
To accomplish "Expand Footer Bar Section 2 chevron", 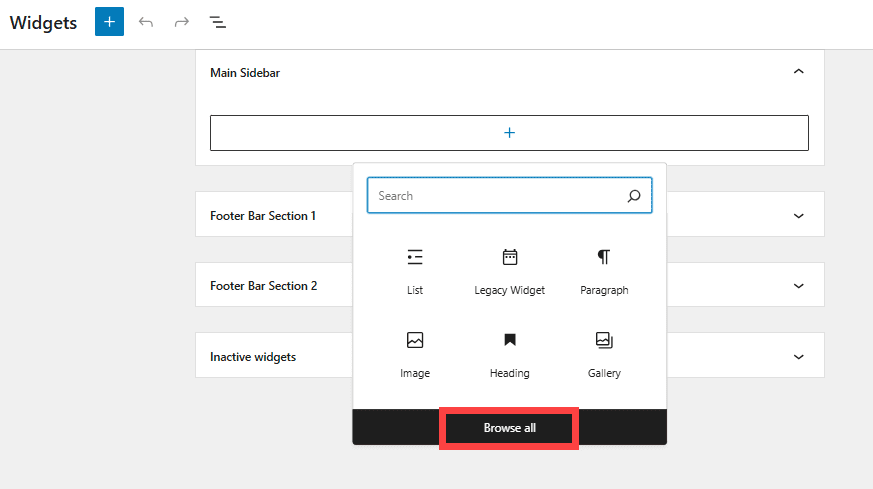I will [x=798, y=286].
